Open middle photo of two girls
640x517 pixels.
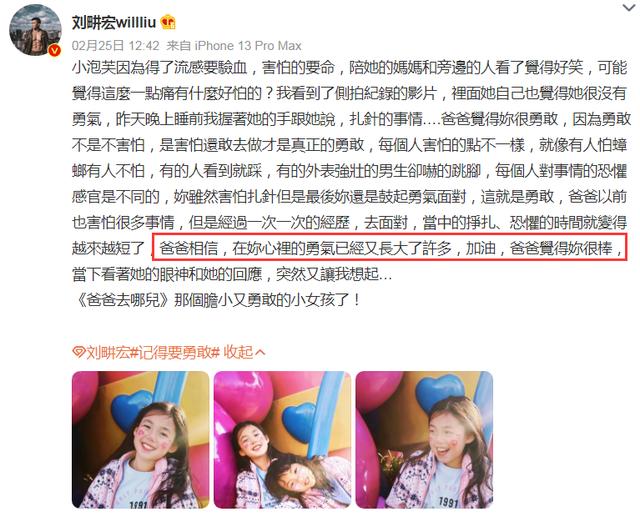[282, 439]
